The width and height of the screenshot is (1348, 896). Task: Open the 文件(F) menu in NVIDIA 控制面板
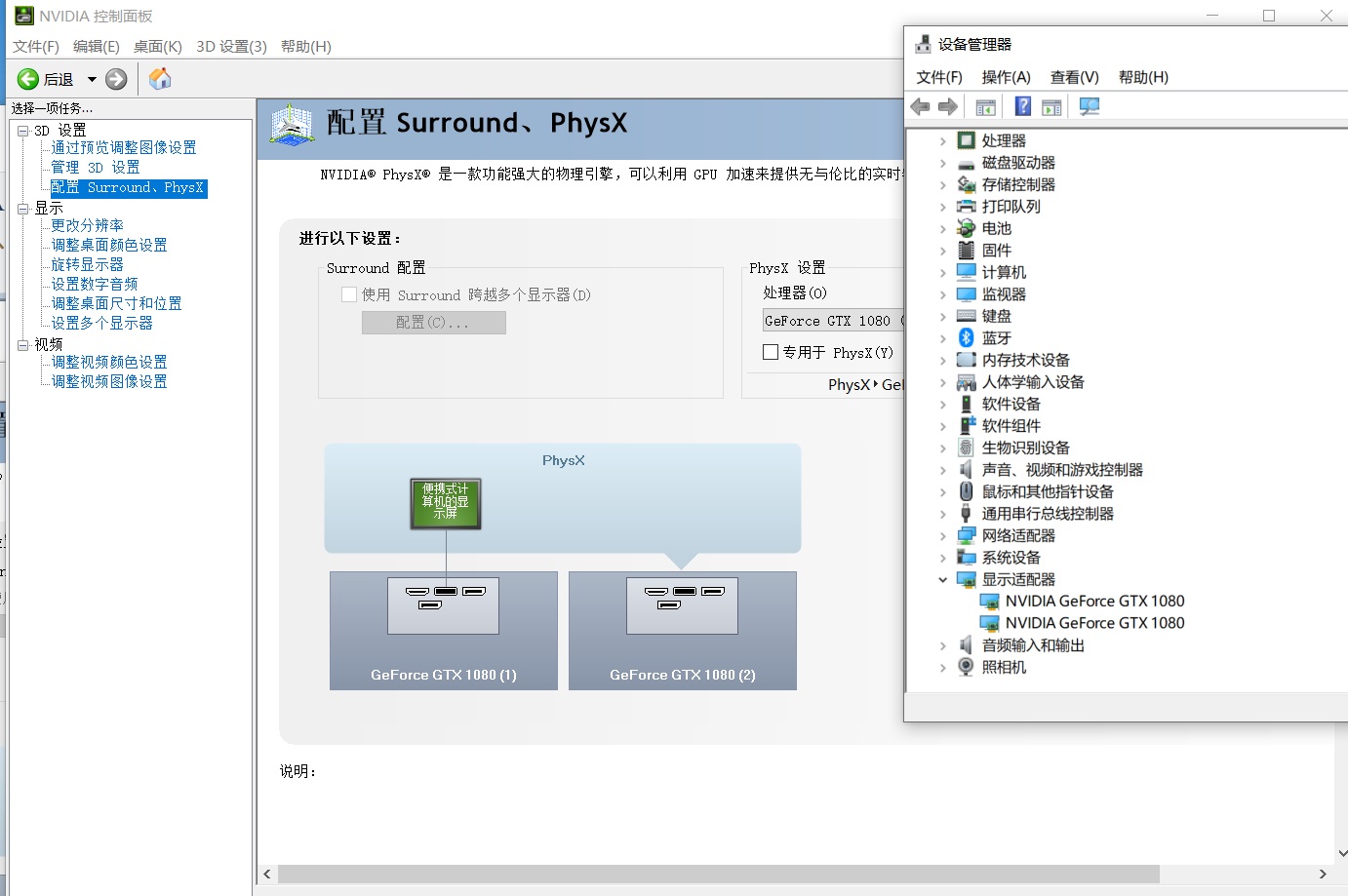[36, 47]
